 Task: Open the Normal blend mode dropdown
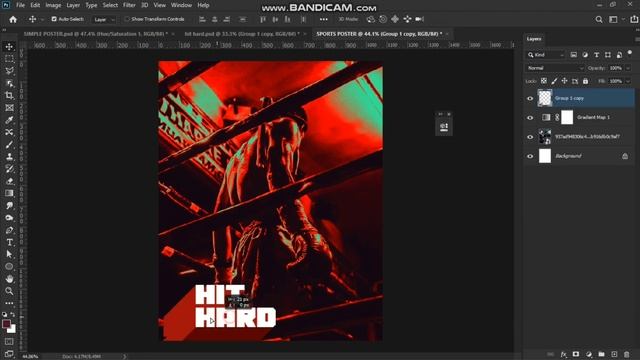556,68
